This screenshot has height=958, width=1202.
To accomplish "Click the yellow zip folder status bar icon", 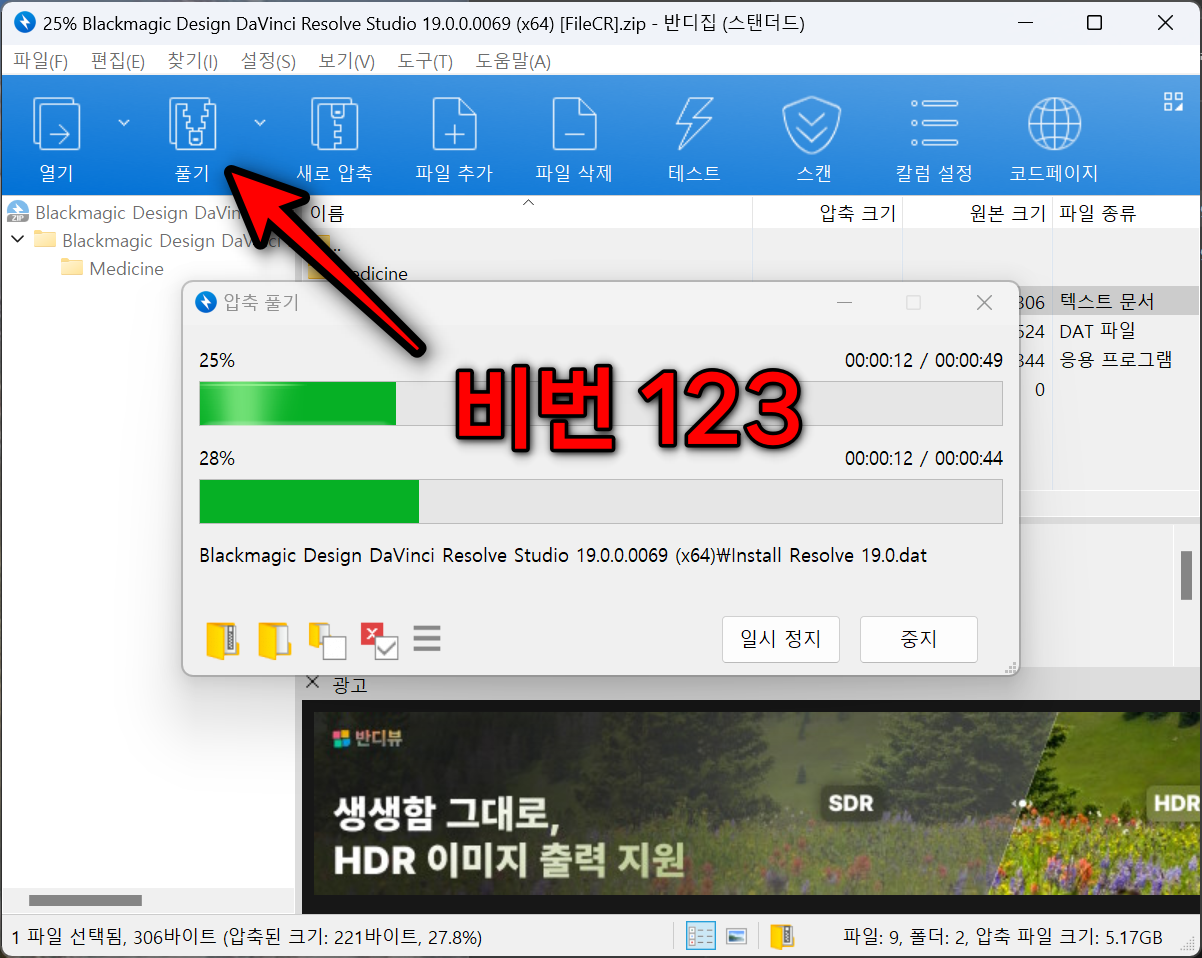I will click(x=782, y=936).
